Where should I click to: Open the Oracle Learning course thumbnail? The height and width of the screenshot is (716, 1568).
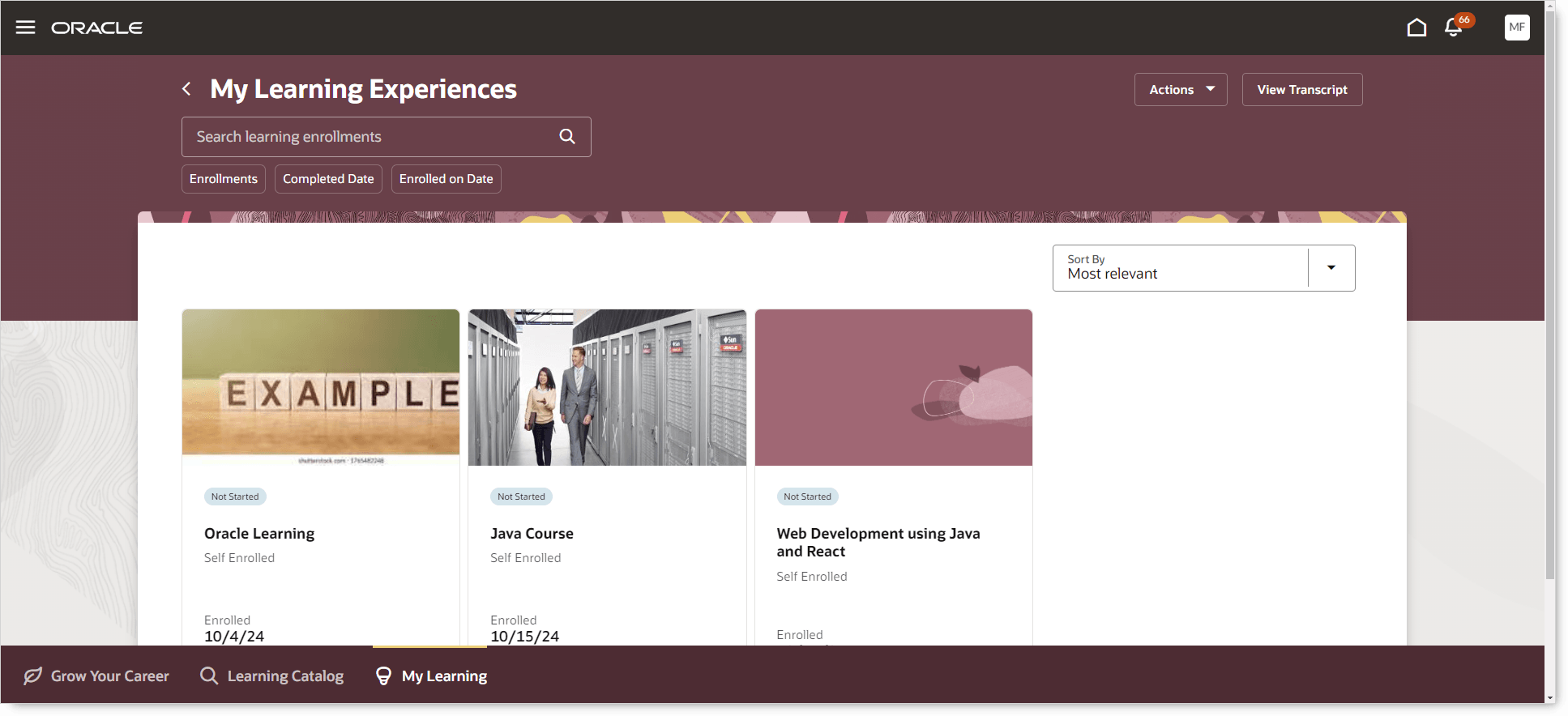coord(321,387)
